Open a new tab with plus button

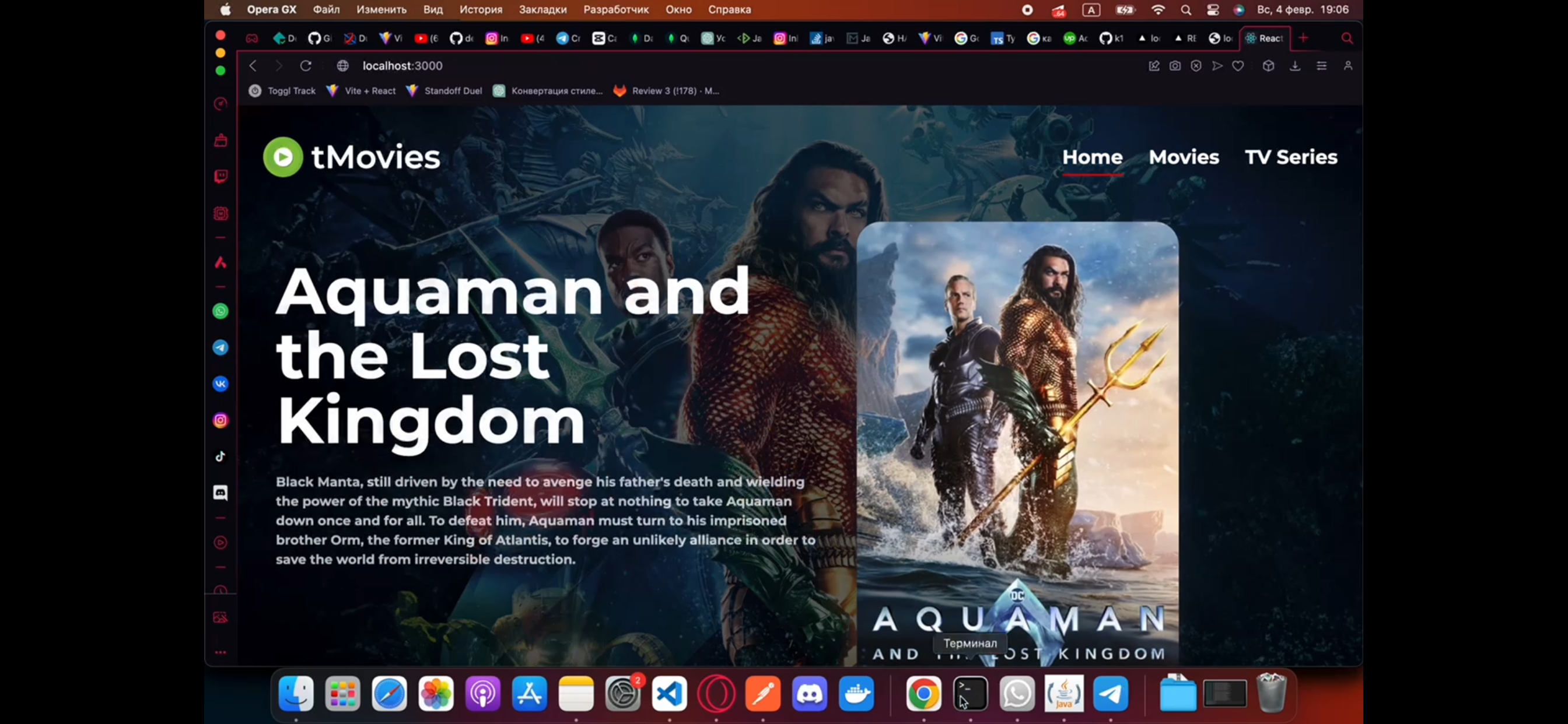1303,38
